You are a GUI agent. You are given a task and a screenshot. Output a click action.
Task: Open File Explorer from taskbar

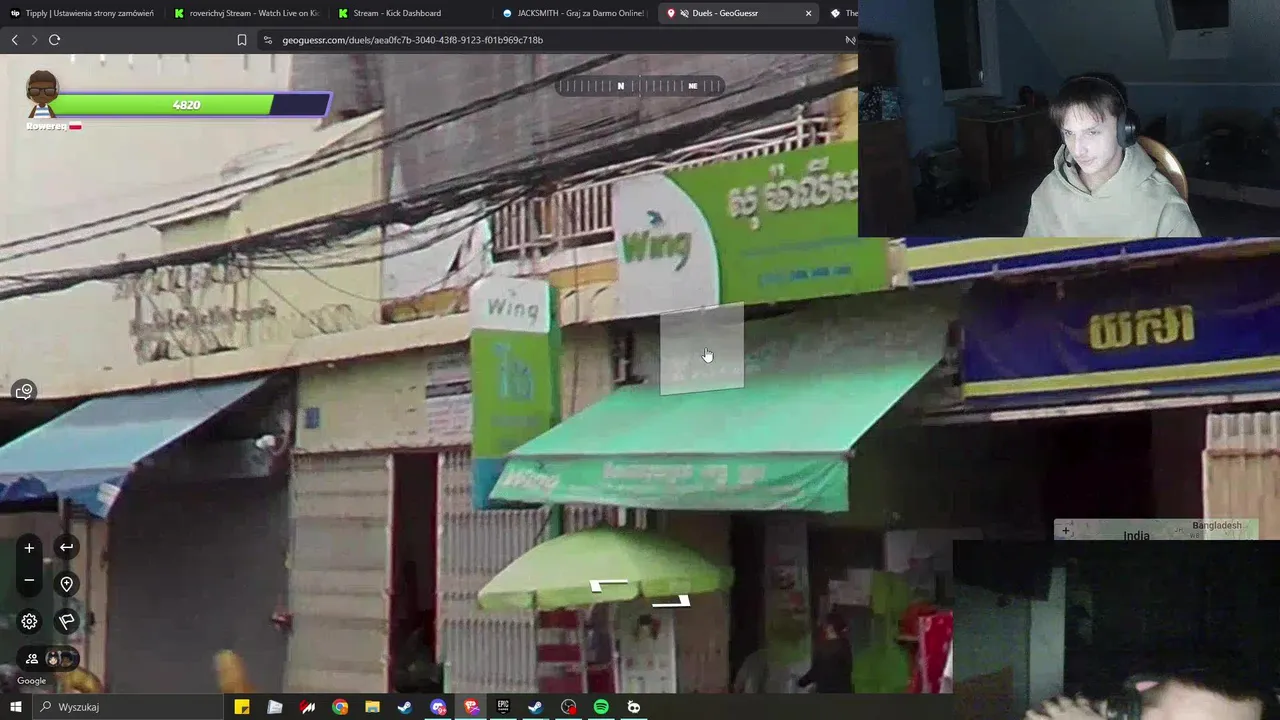tap(372, 707)
